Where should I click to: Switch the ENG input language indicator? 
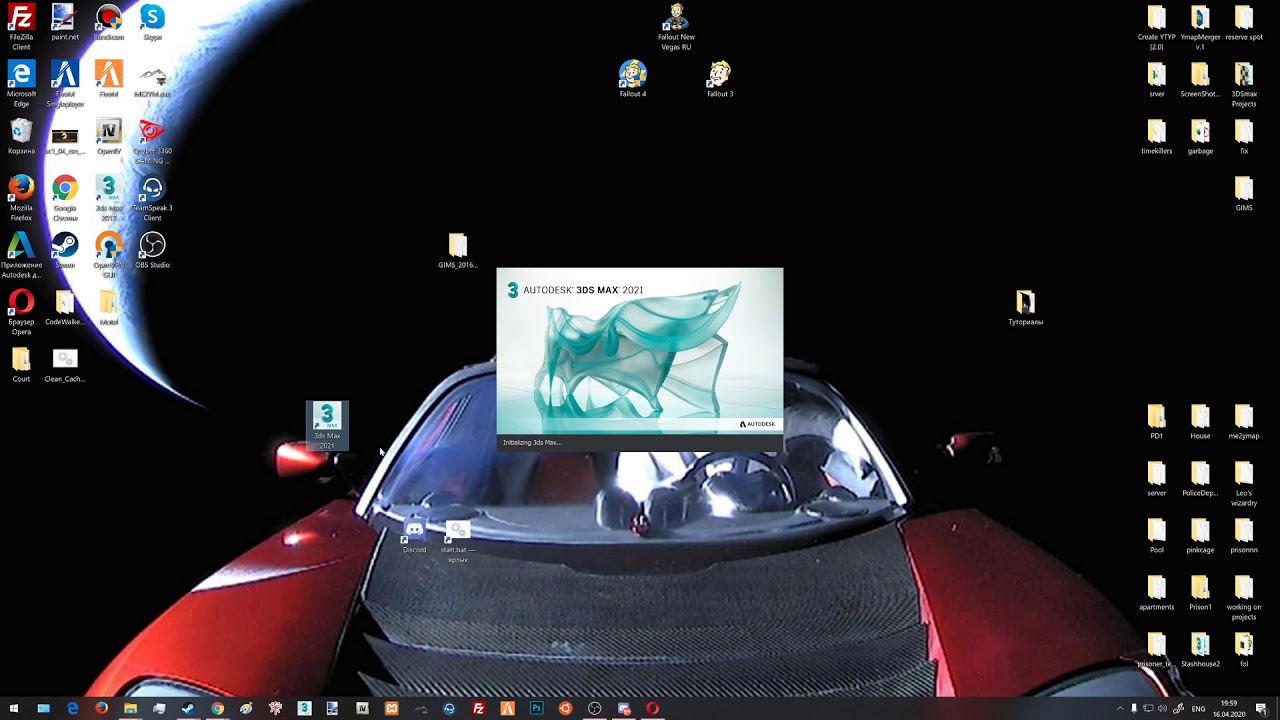1198,708
